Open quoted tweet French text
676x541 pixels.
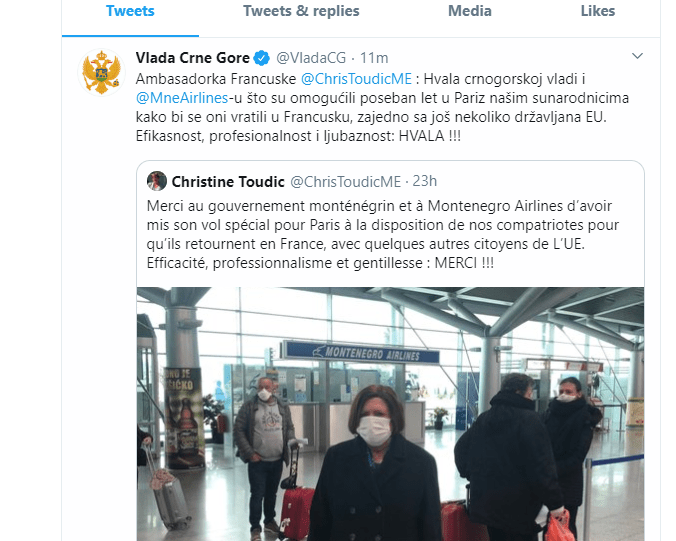[383, 235]
